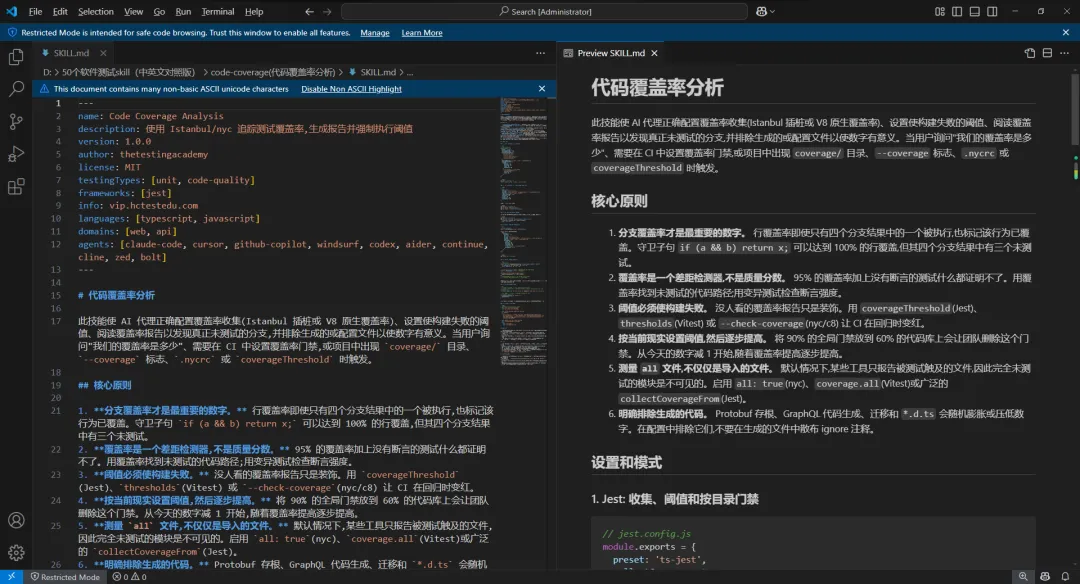Image resolution: width=1080 pixels, height=584 pixels.
Task: Open the Manage gear icon
Action: 16,552
